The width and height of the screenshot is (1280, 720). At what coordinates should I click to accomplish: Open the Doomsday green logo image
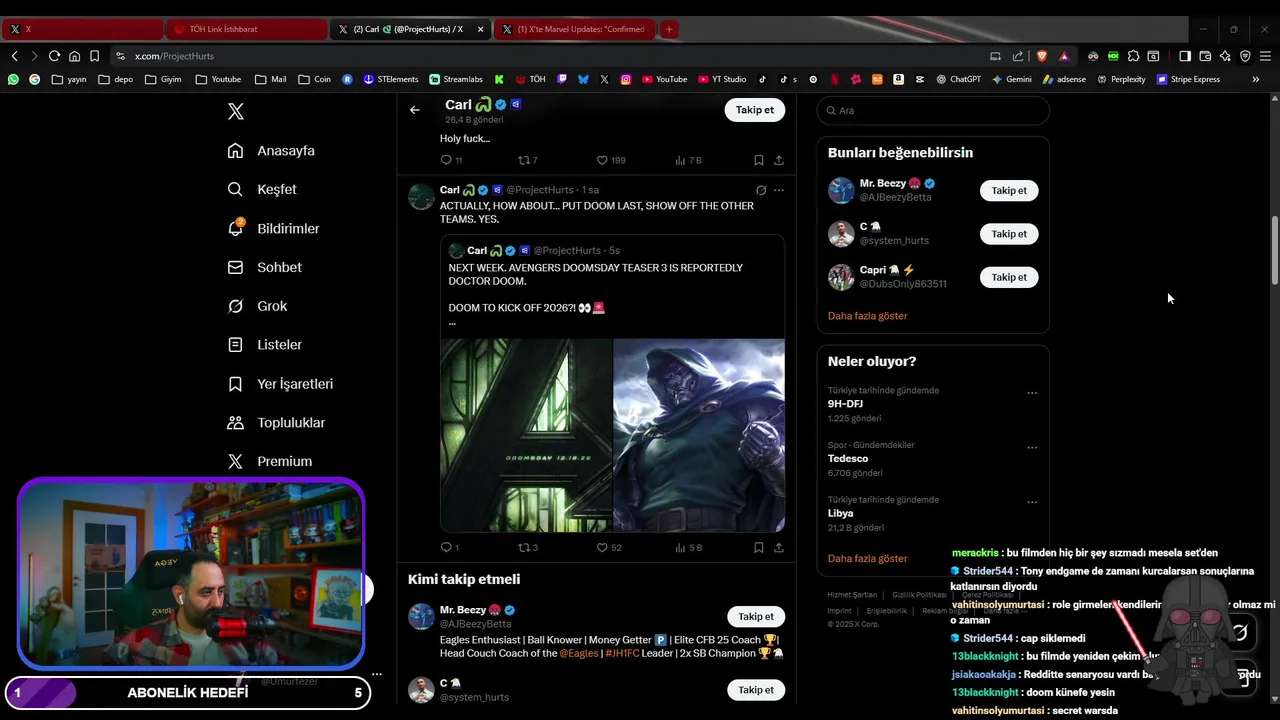[526, 435]
